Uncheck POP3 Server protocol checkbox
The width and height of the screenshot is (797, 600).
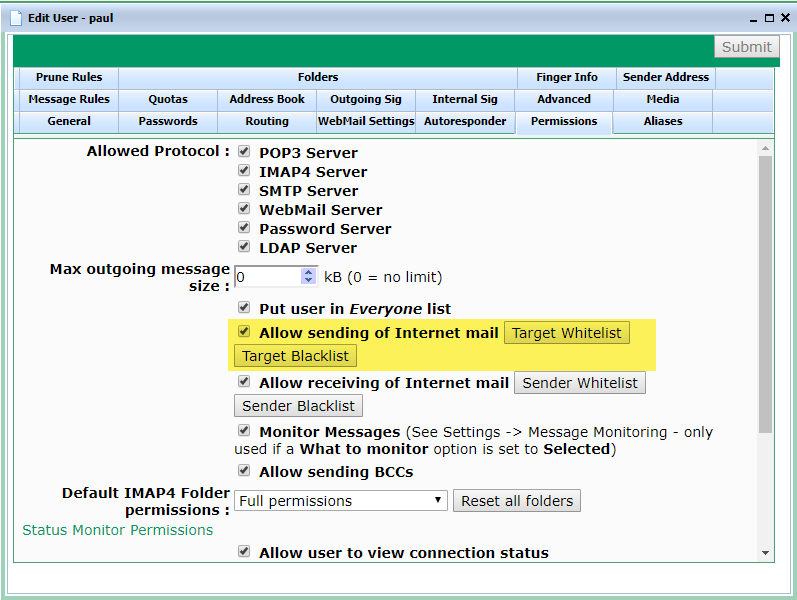pos(244,152)
